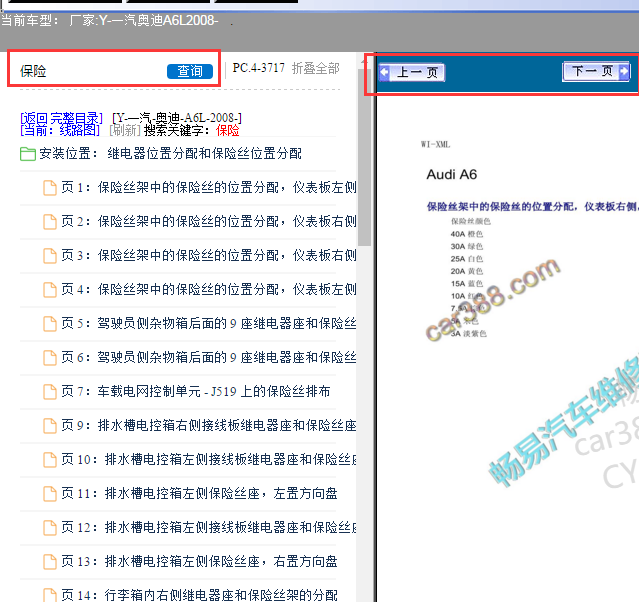This screenshot has height=602, width=639.
Task: Click the Audi A6 document heading
Action: pos(452,174)
